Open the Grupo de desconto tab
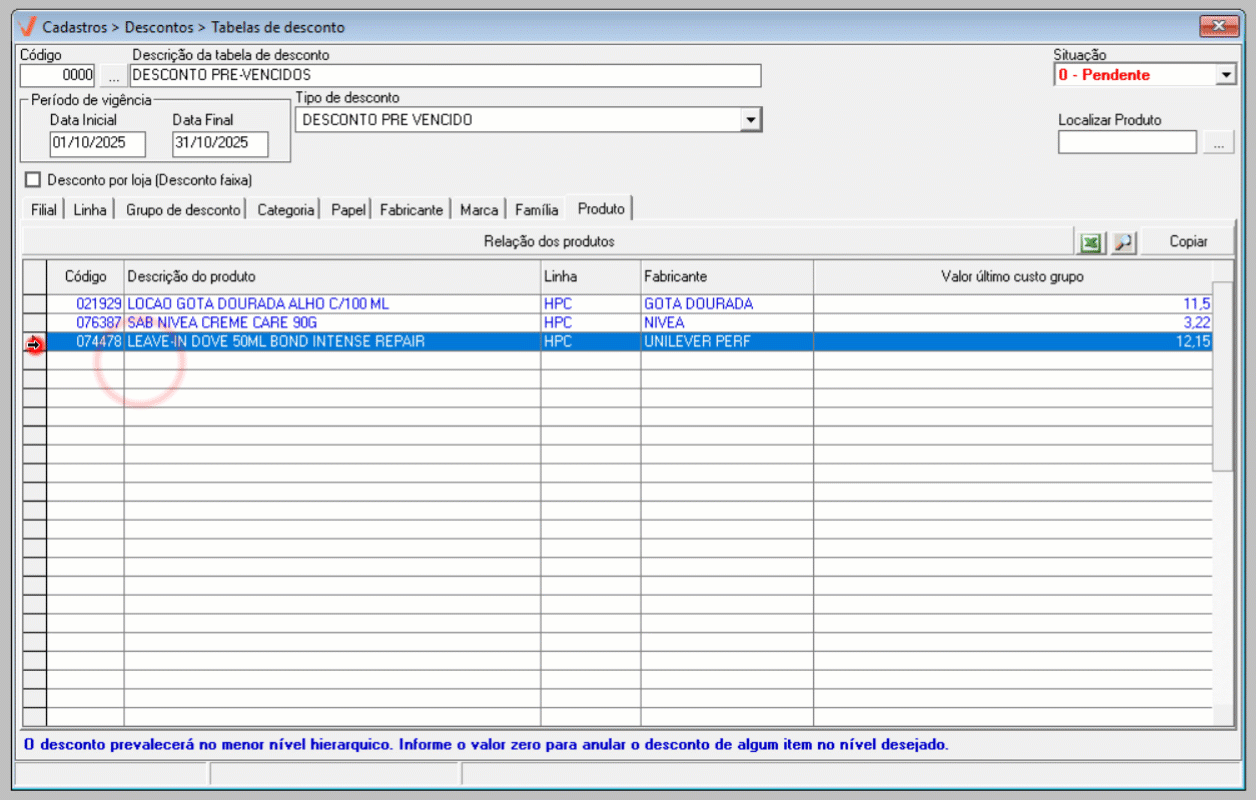1256x800 pixels. pos(183,210)
